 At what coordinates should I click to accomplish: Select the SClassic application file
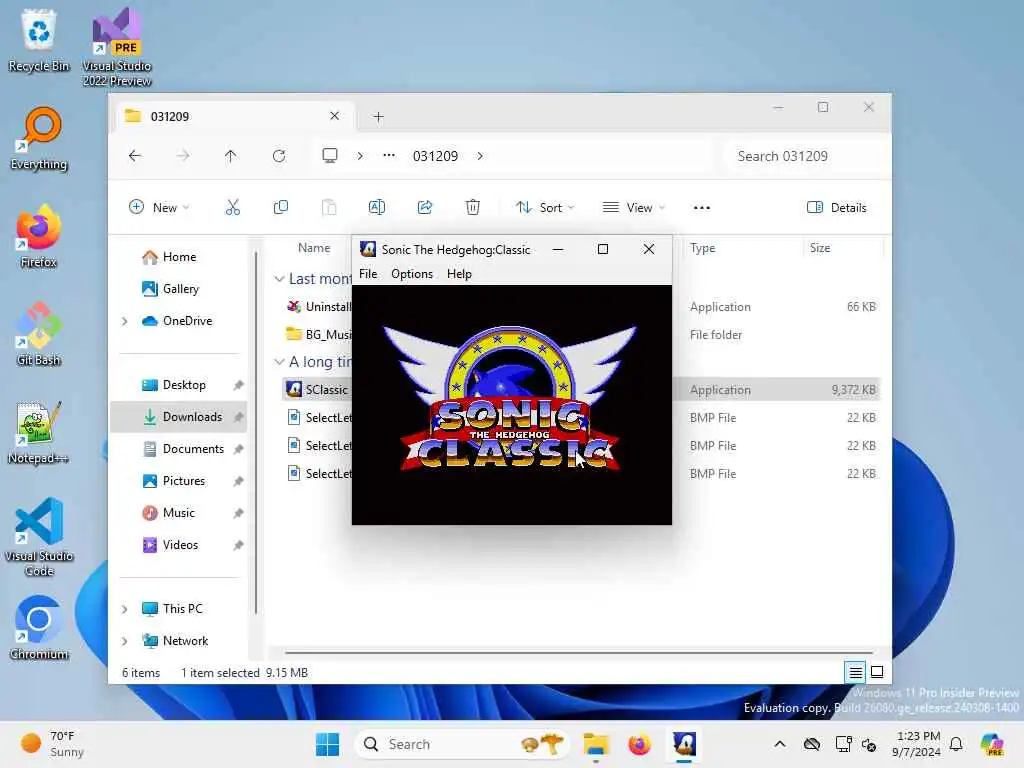pyautogui.click(x=317, y=389)
